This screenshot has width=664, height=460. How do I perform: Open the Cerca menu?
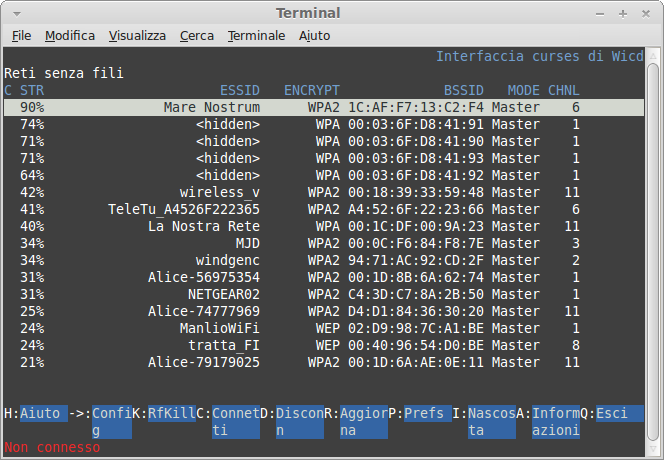(x=196, y=35)
